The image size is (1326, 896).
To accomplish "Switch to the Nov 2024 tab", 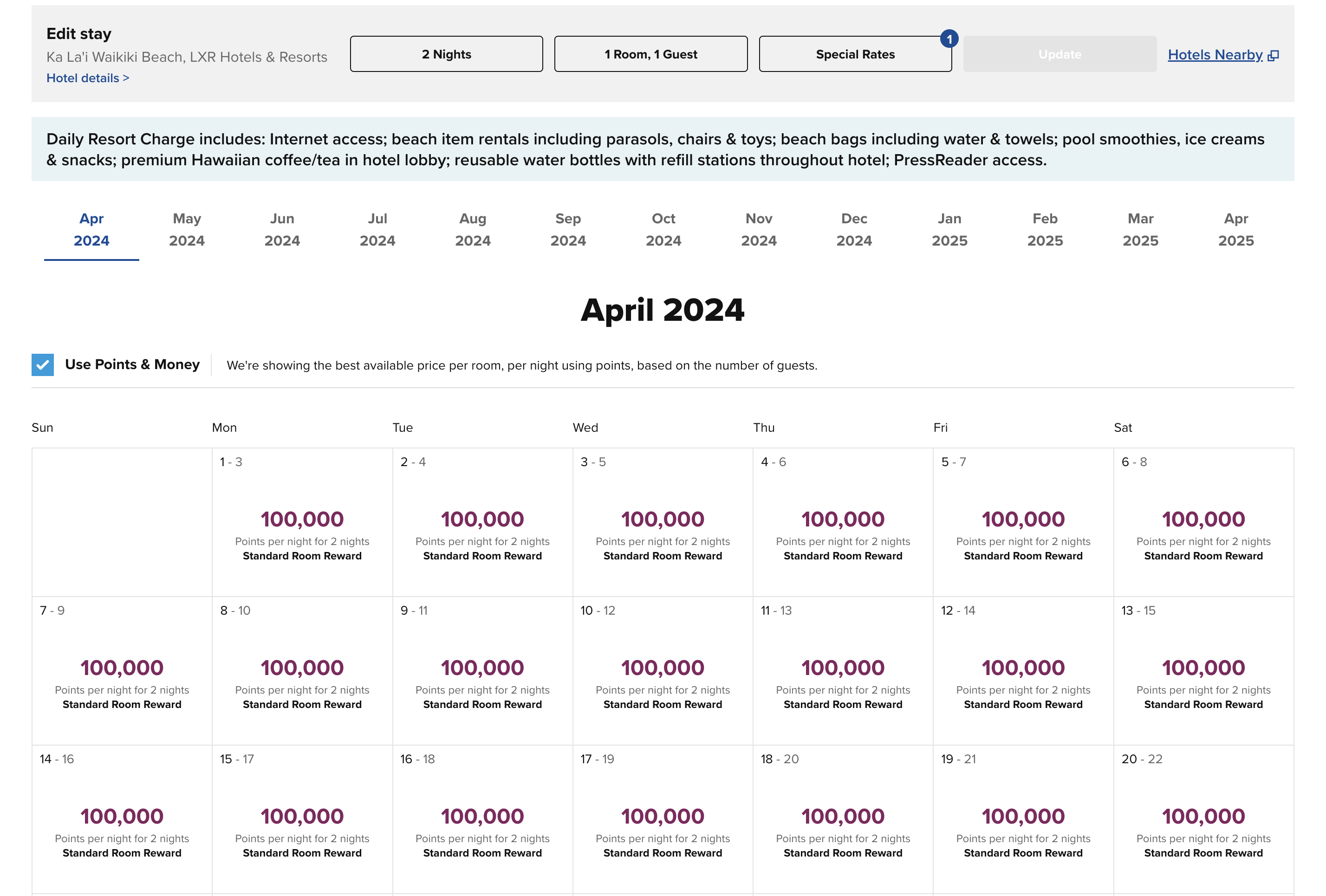I will coord(759,229).
